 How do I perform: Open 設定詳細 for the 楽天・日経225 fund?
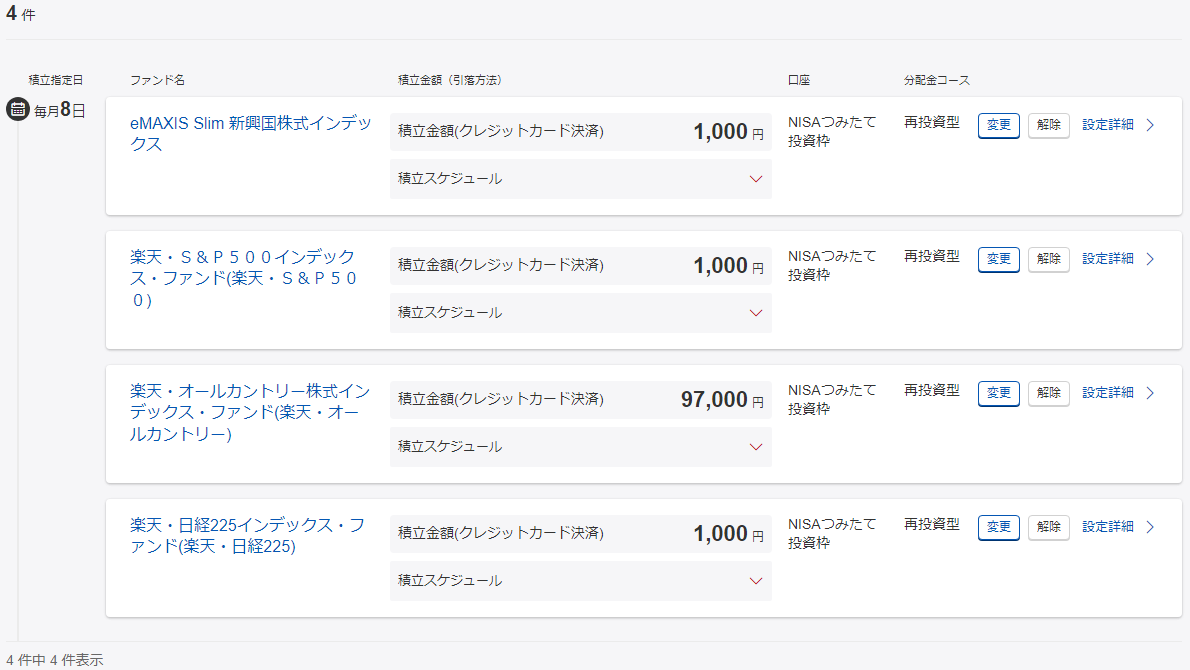point(1108,527)
